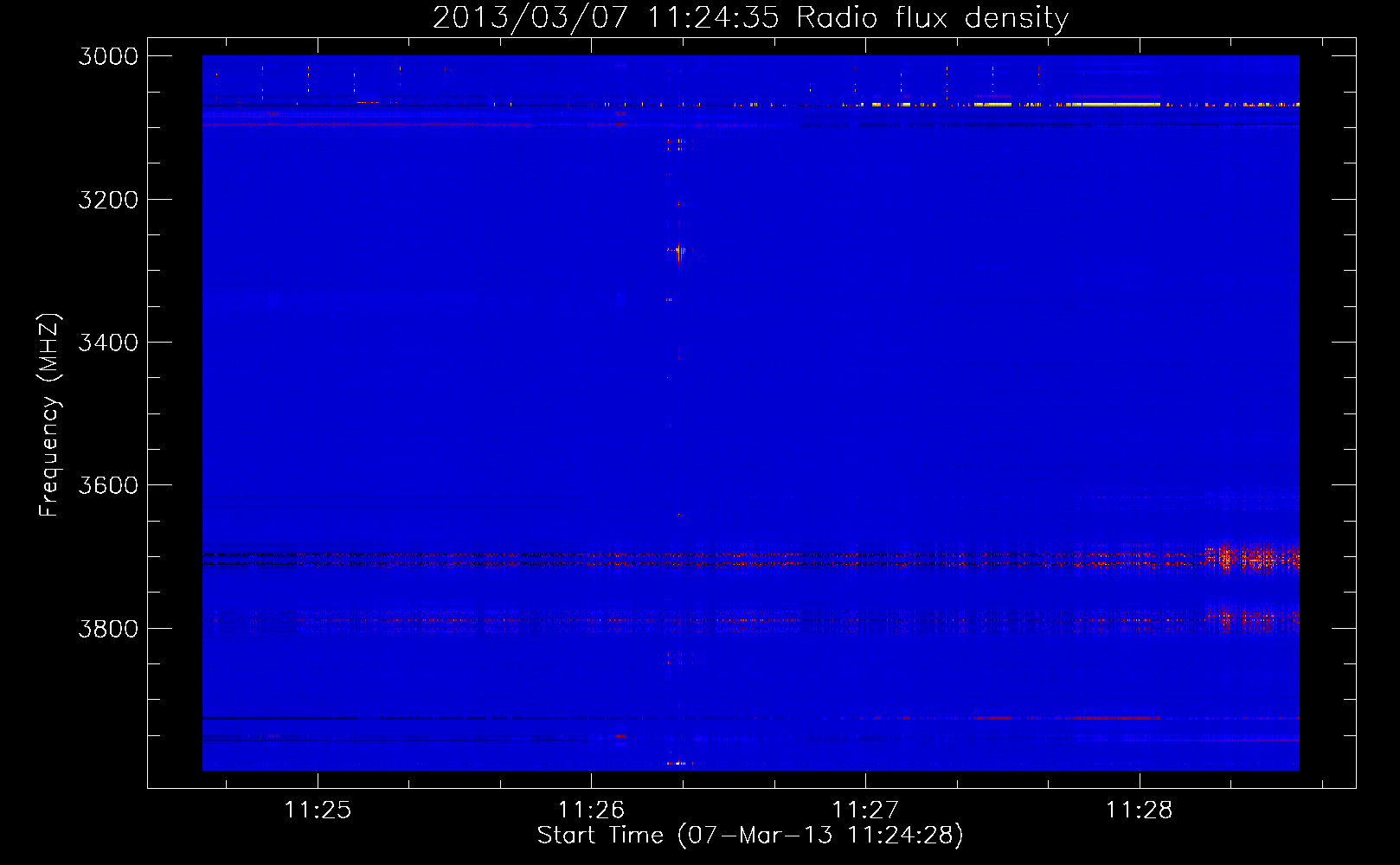Click the 11:26 time tick label

click(x=591, y=810)
